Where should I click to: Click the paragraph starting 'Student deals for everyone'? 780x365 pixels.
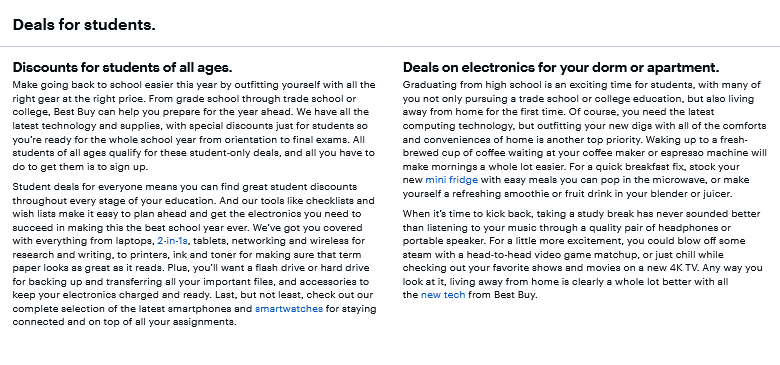[194, 255]
